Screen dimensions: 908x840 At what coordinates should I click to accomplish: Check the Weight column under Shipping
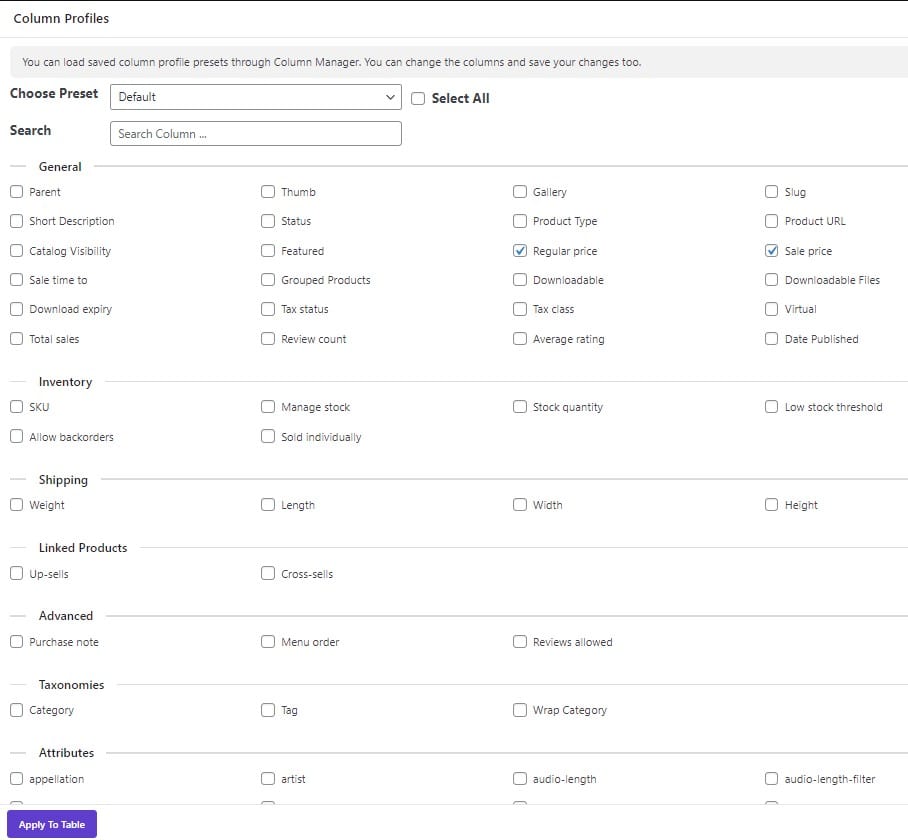[x=16, y=505]
